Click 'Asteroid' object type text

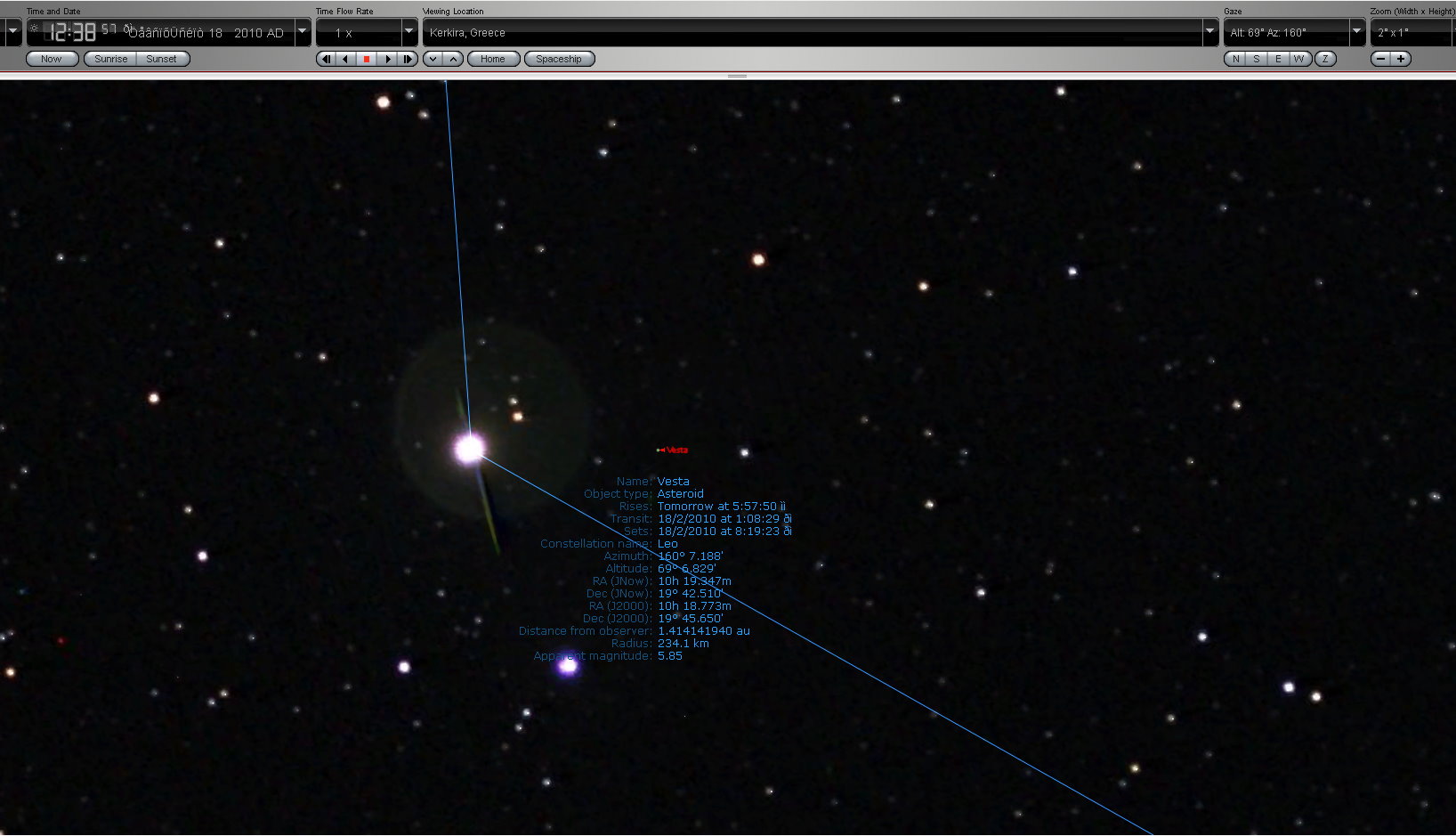681,494
